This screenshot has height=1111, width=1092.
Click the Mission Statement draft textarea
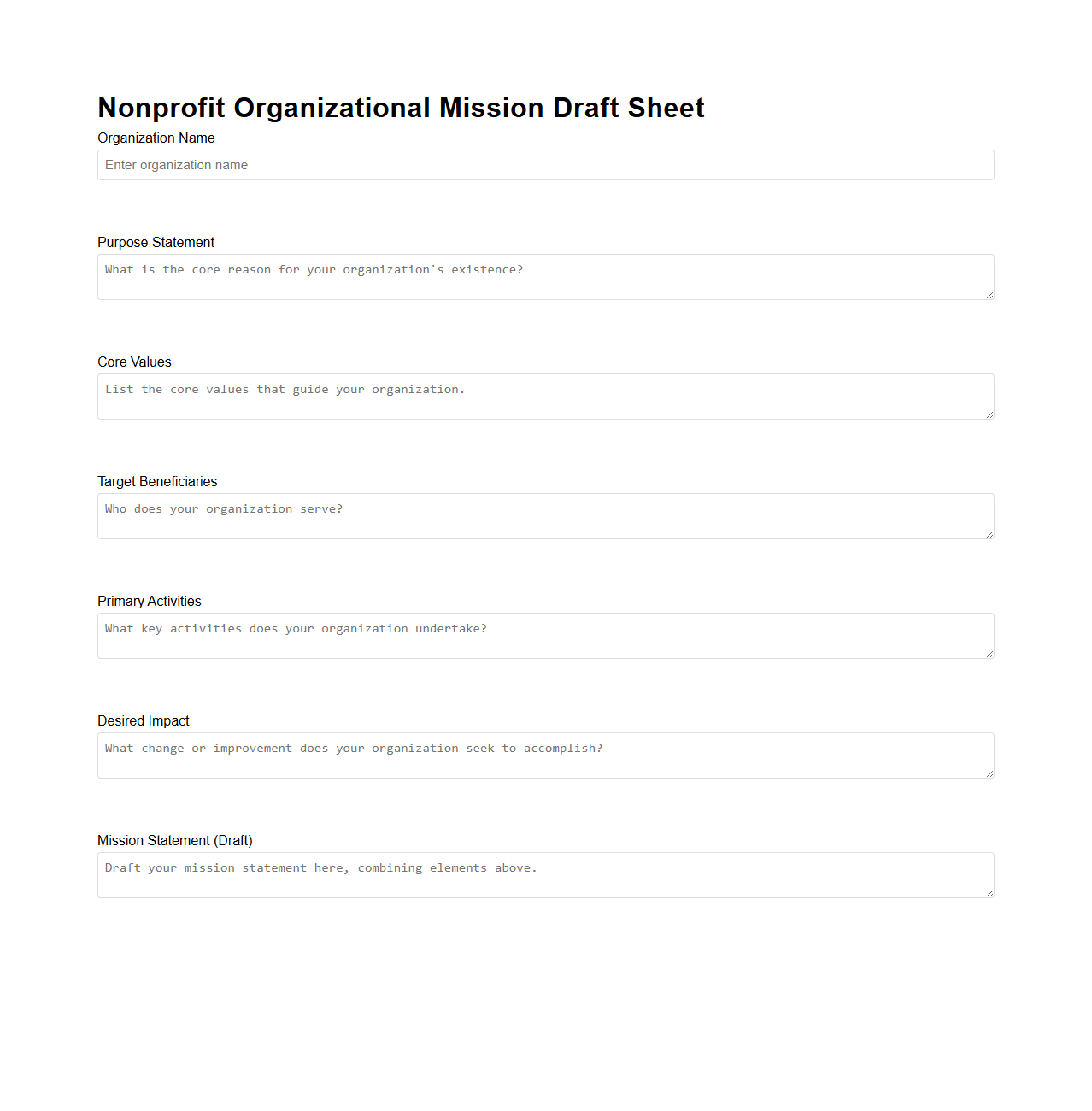pyautogui.click(x=545, y=875)
